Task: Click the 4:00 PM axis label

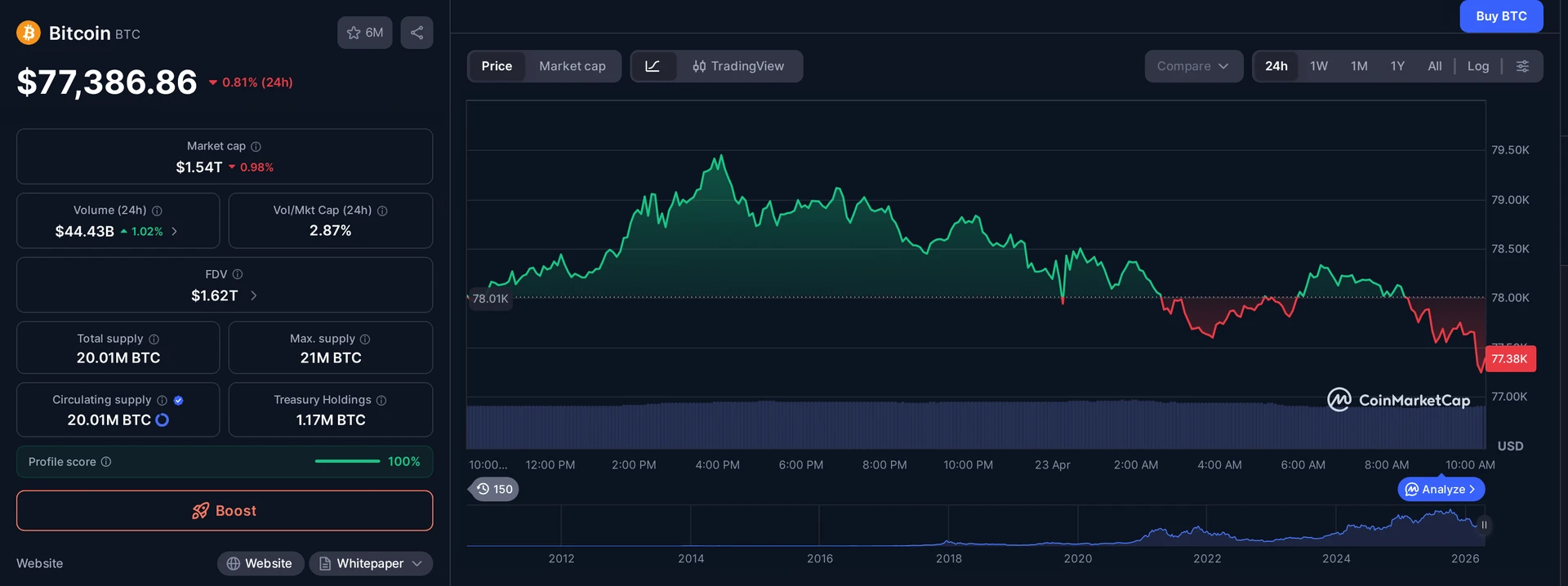Action: pos(718,464)
